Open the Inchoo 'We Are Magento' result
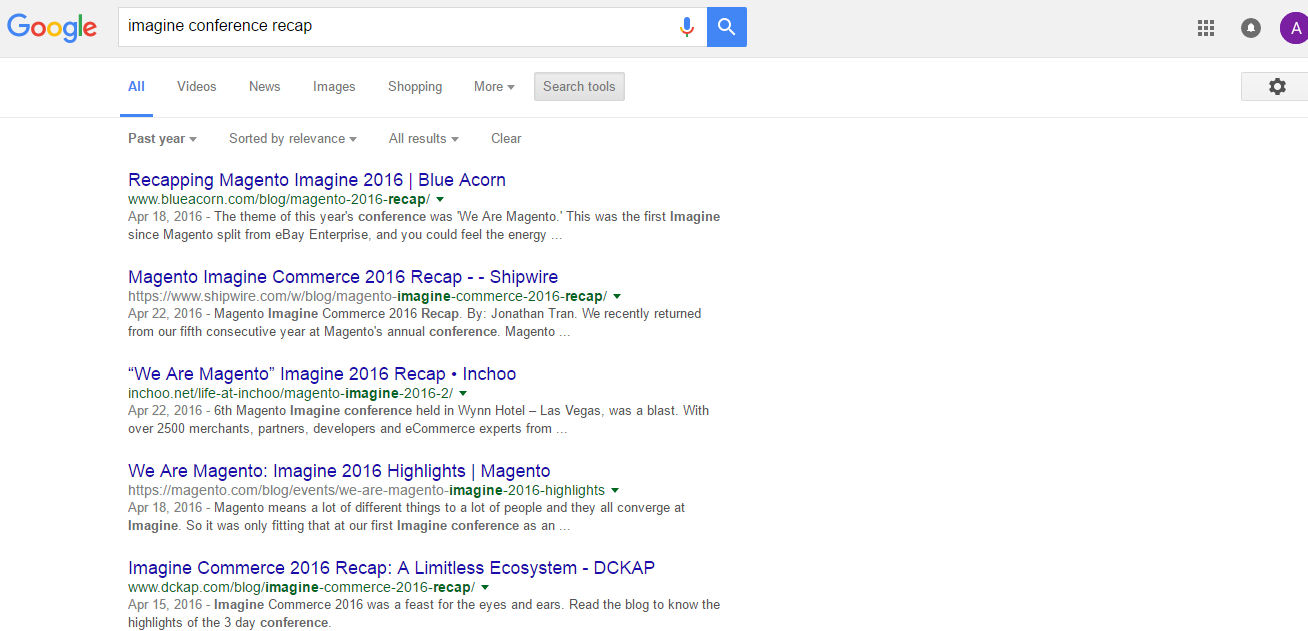The image size is (1308, 631). [x=322, y=374]
